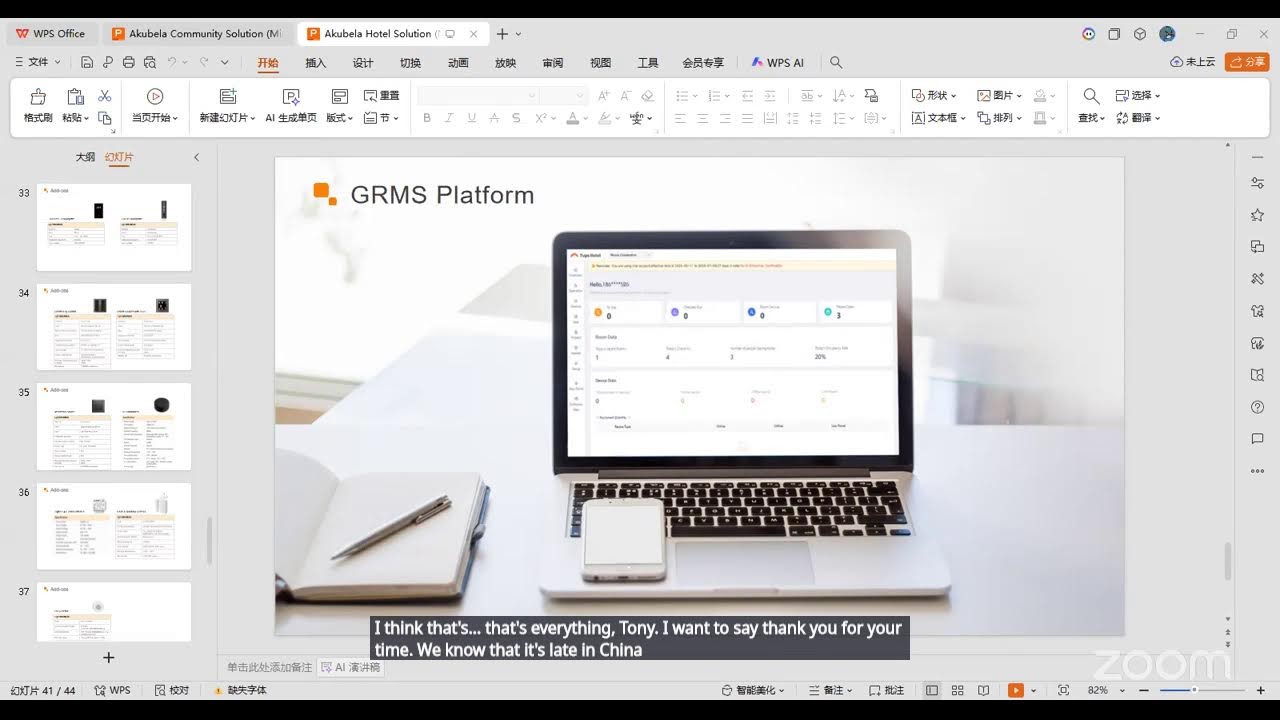Open the Animation (动画) ribbon tab
The image size is (1280, 720).
tap(458, 62)
